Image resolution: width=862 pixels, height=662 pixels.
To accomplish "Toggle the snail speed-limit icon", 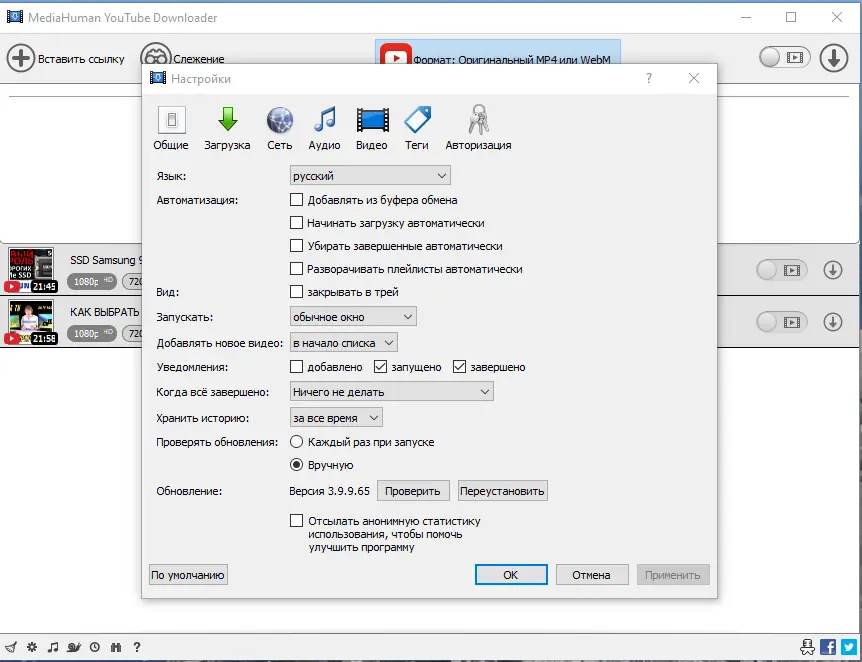I will coord(74,647).
